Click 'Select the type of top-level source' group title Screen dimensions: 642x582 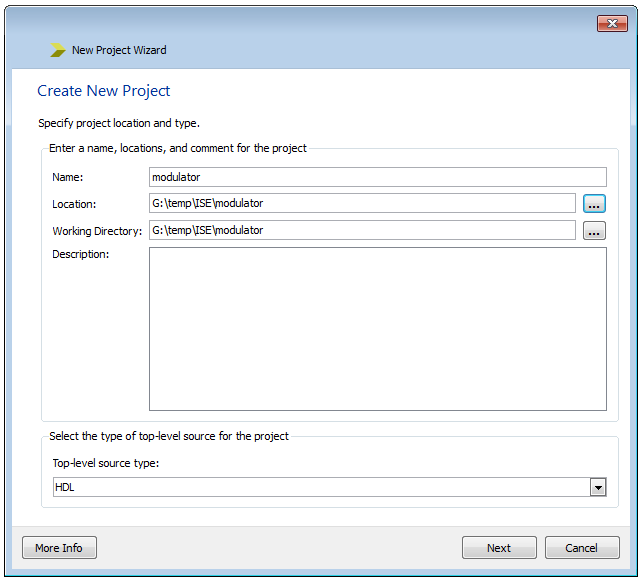click(169, 436)
